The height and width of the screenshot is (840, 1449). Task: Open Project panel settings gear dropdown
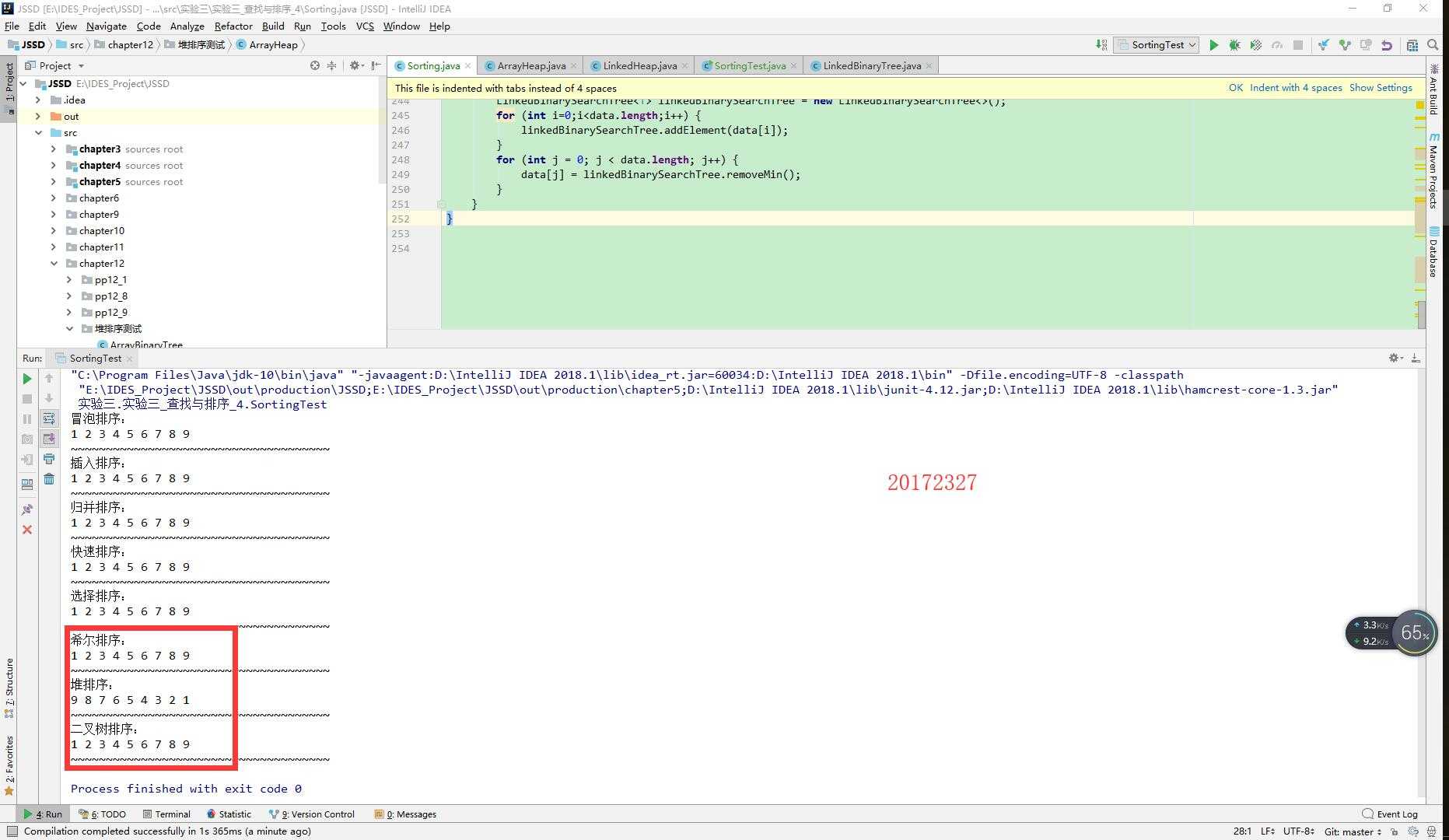[x=356, y=65]
